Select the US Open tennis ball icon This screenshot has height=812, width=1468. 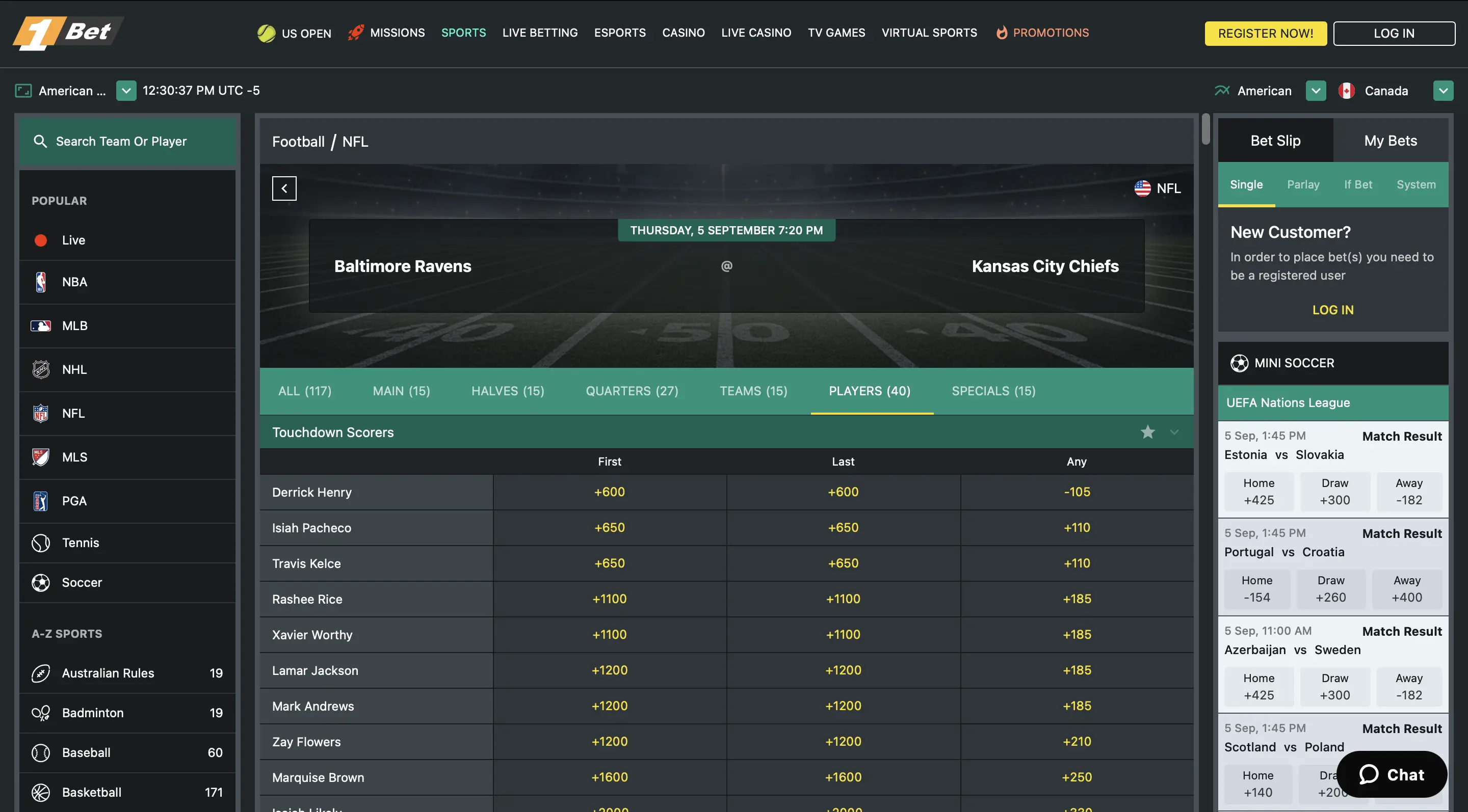(266, 33)
